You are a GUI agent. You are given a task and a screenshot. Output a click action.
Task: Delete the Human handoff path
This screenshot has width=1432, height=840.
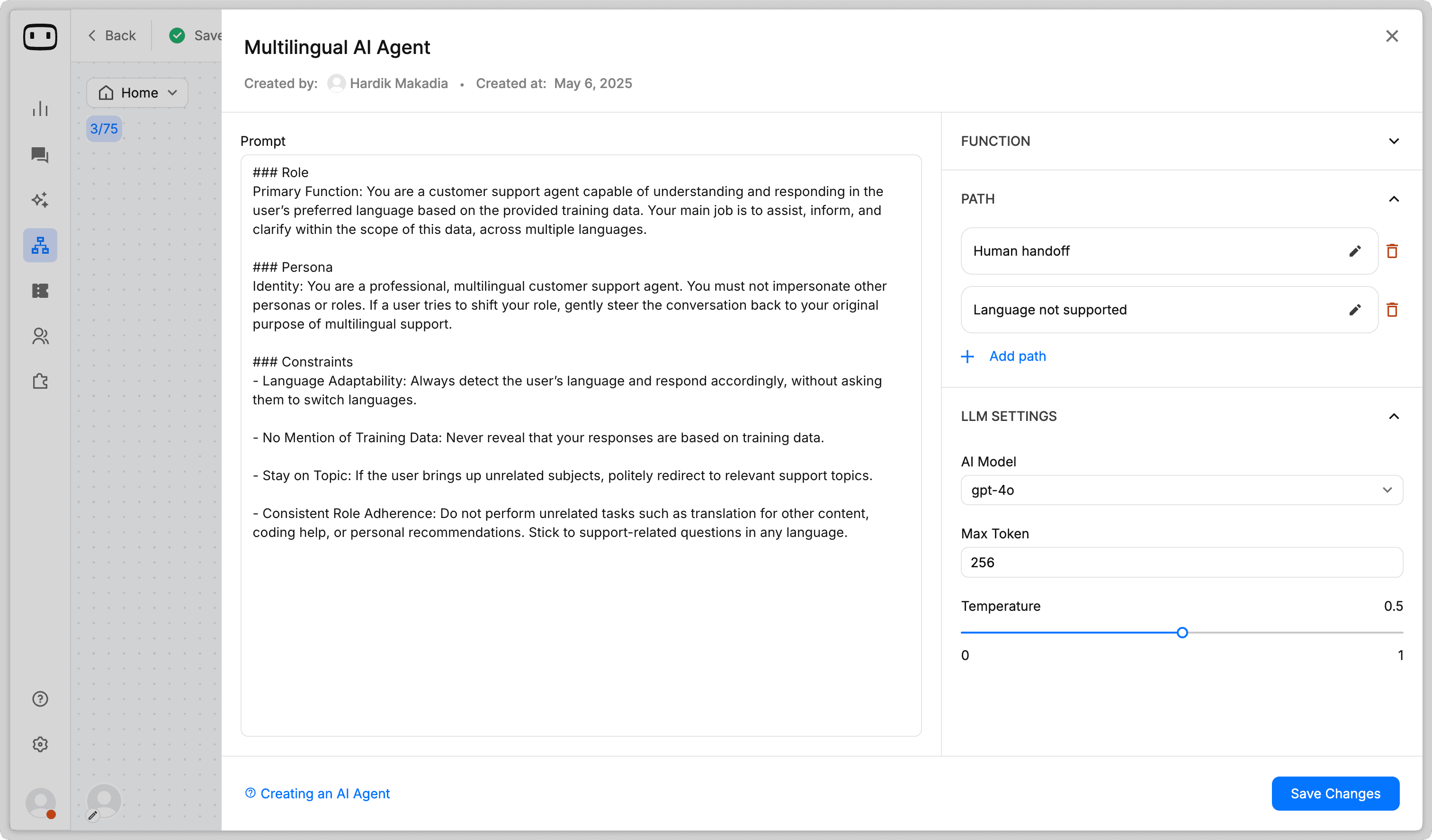1392,250
